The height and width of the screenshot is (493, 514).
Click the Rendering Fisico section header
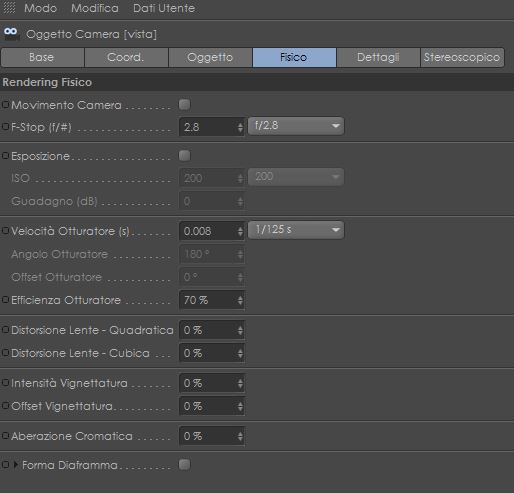tap(257, 82)
